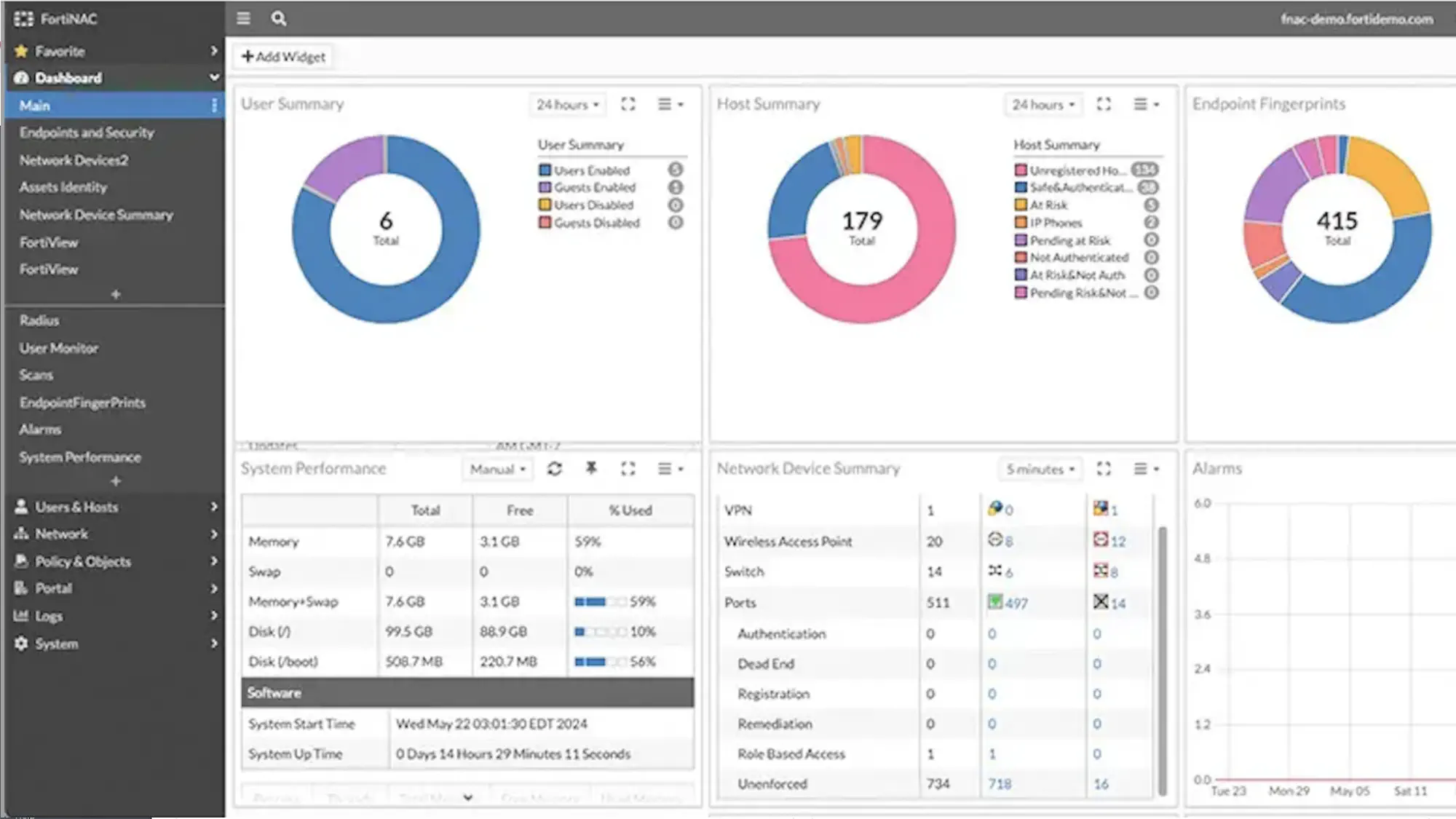Pin the System Performance widget
The image size is (1456, 819).
(x=591, y=469)
